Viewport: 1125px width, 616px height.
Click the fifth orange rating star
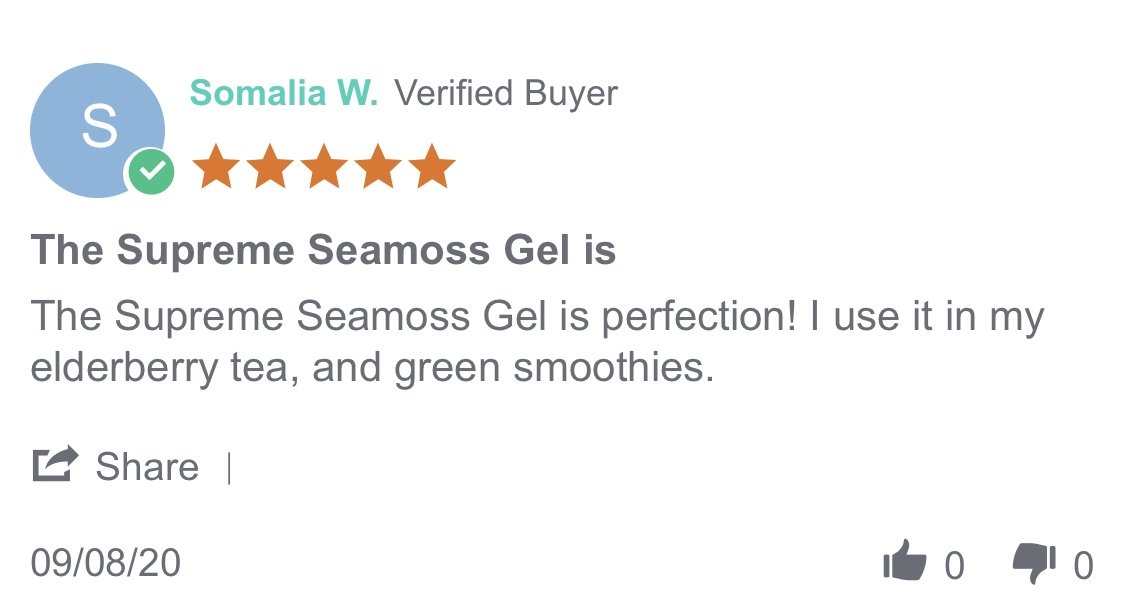click(431, 167)
